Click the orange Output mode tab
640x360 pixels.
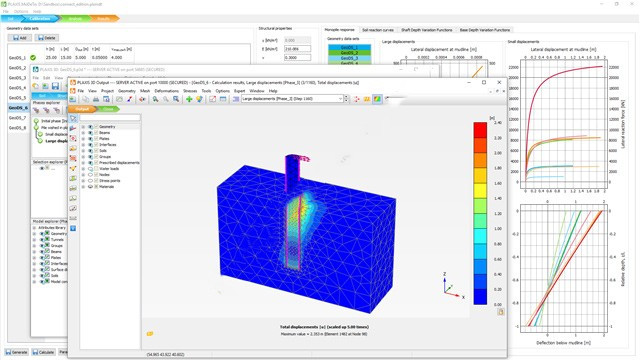(x=82, y=109)
